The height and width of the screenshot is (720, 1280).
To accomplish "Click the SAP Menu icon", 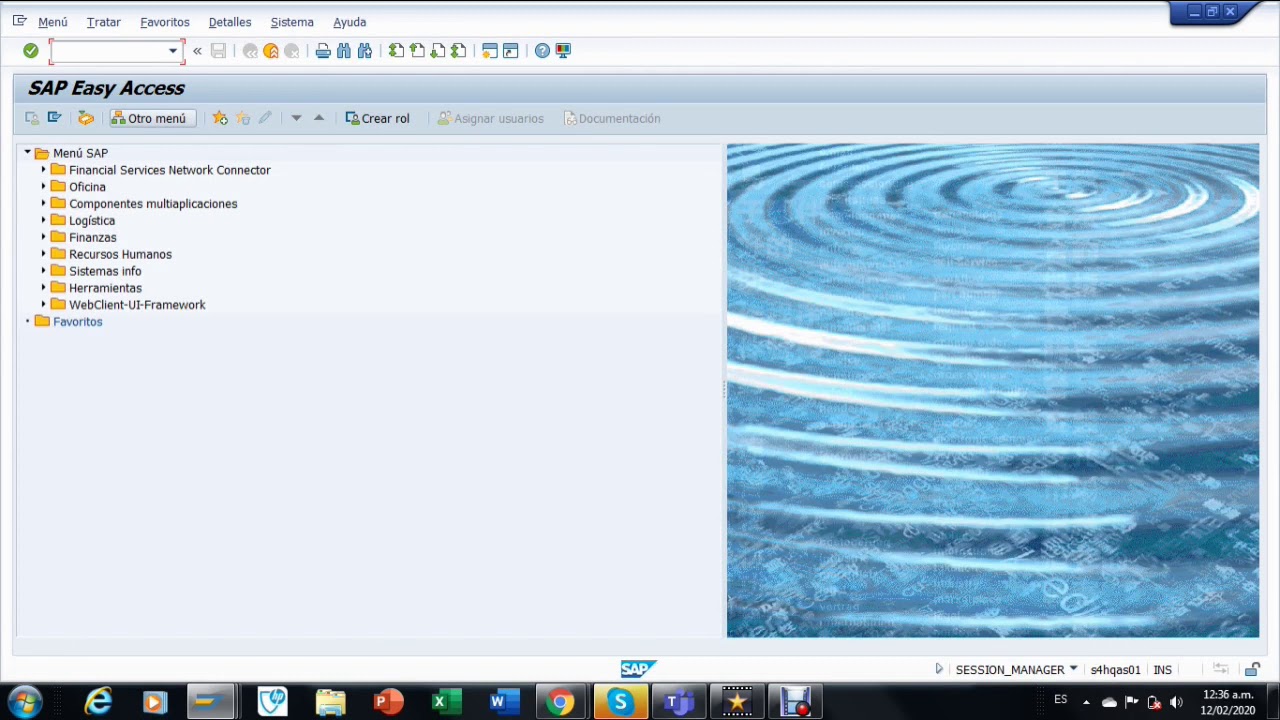I will 55,118.
